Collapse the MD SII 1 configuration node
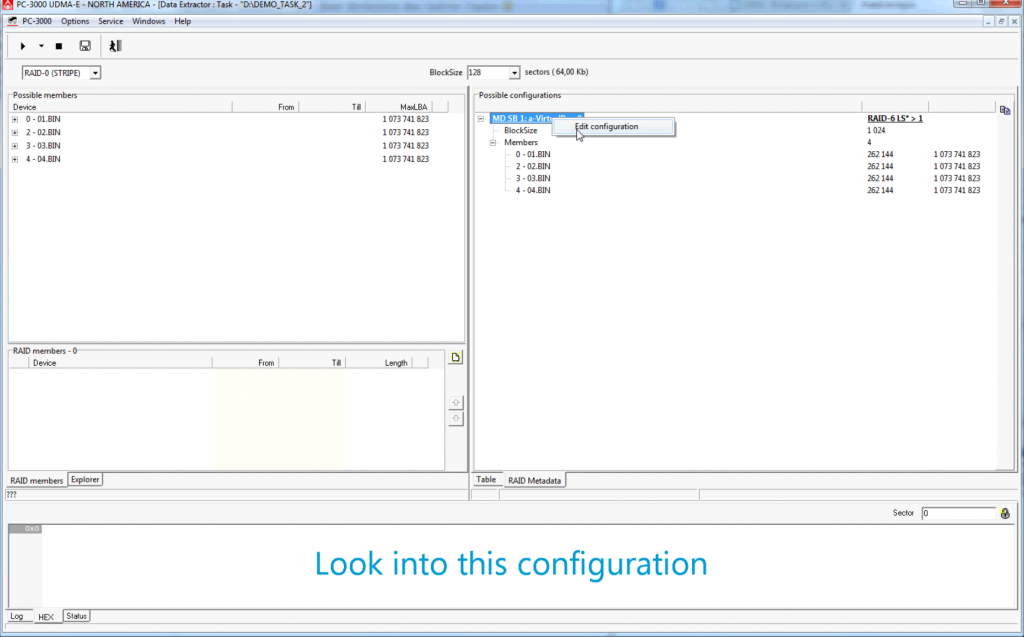Screen dimensions: 1024x637 point(481,119)
